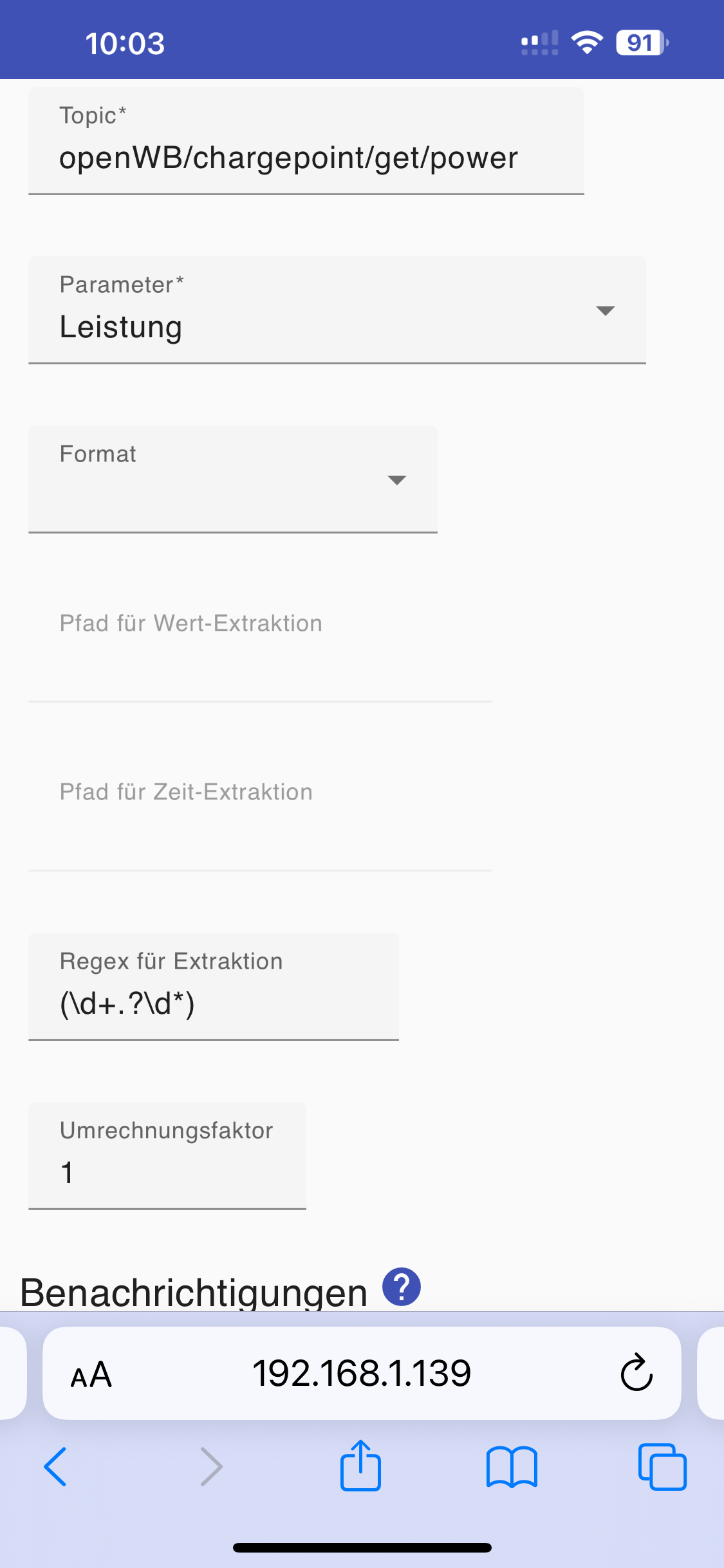Reload the page with the refresh icon

tap(636, 1373)
